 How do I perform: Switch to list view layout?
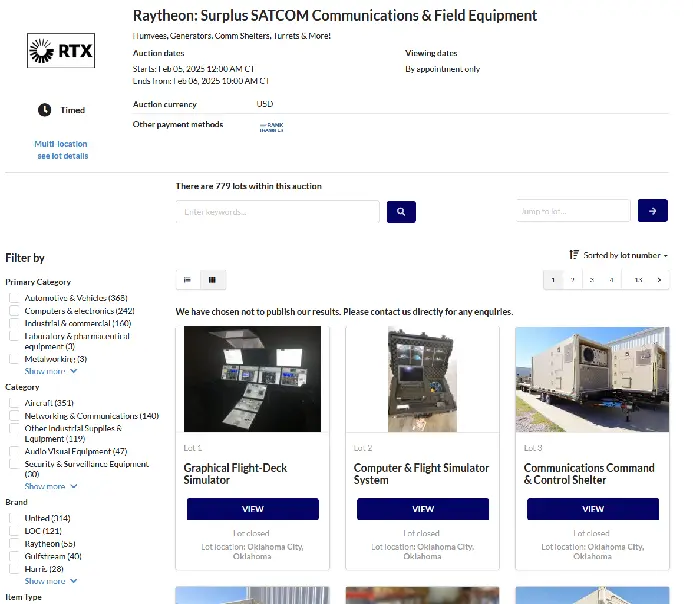point(187,279)
